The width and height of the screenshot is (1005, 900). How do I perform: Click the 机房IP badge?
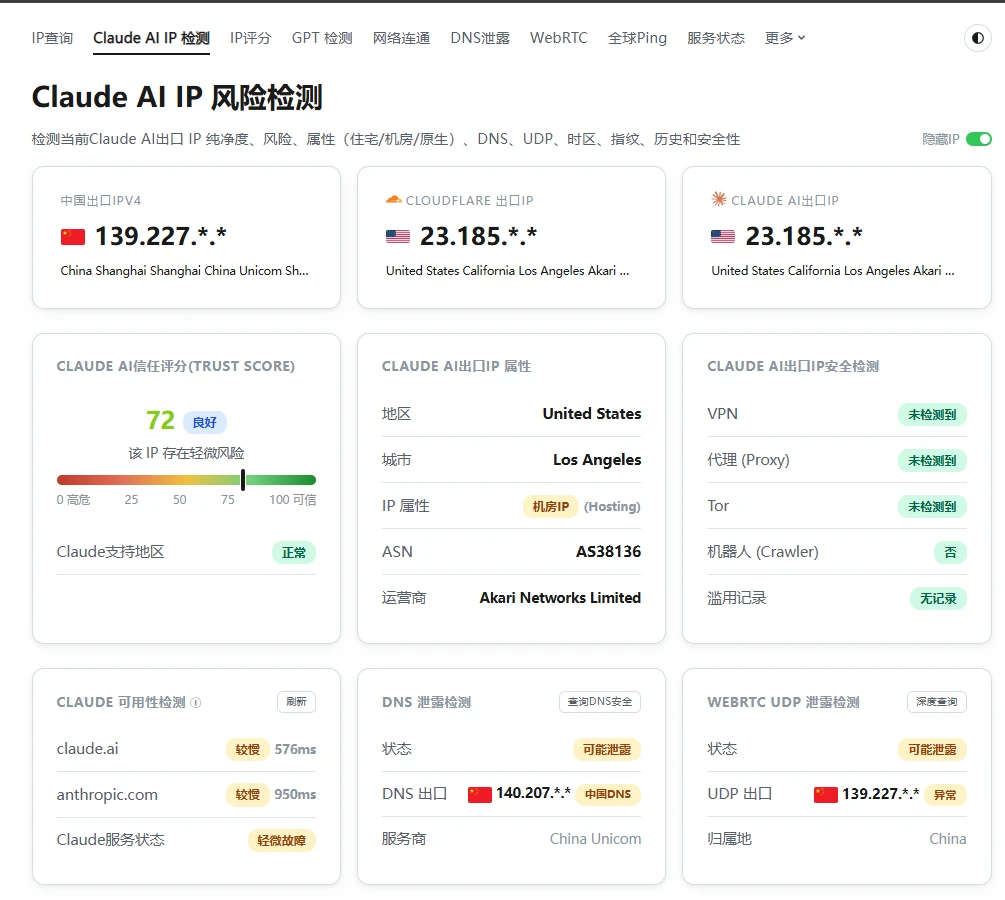[x=551, y=506]
